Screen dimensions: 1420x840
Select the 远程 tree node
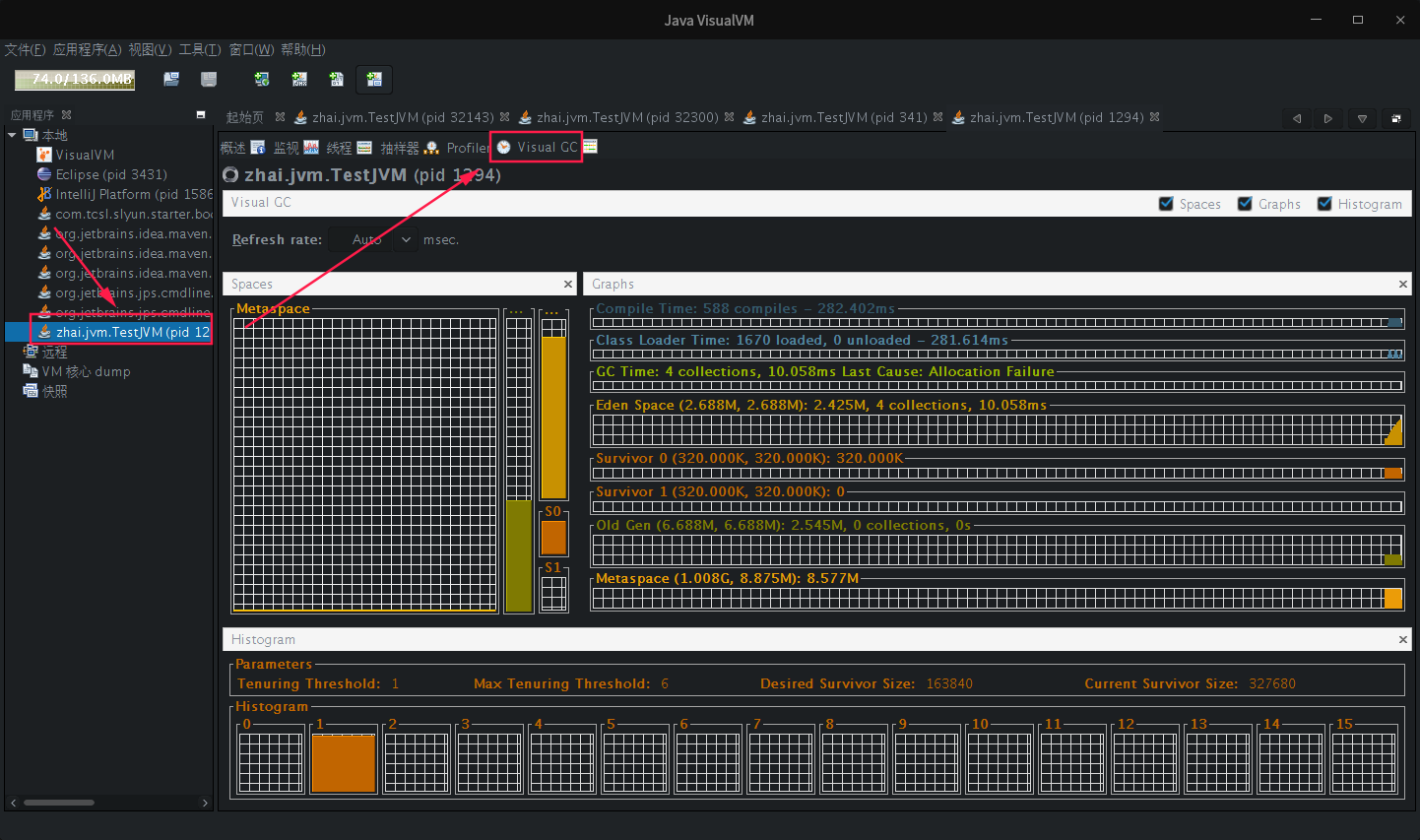pos(45,352)
